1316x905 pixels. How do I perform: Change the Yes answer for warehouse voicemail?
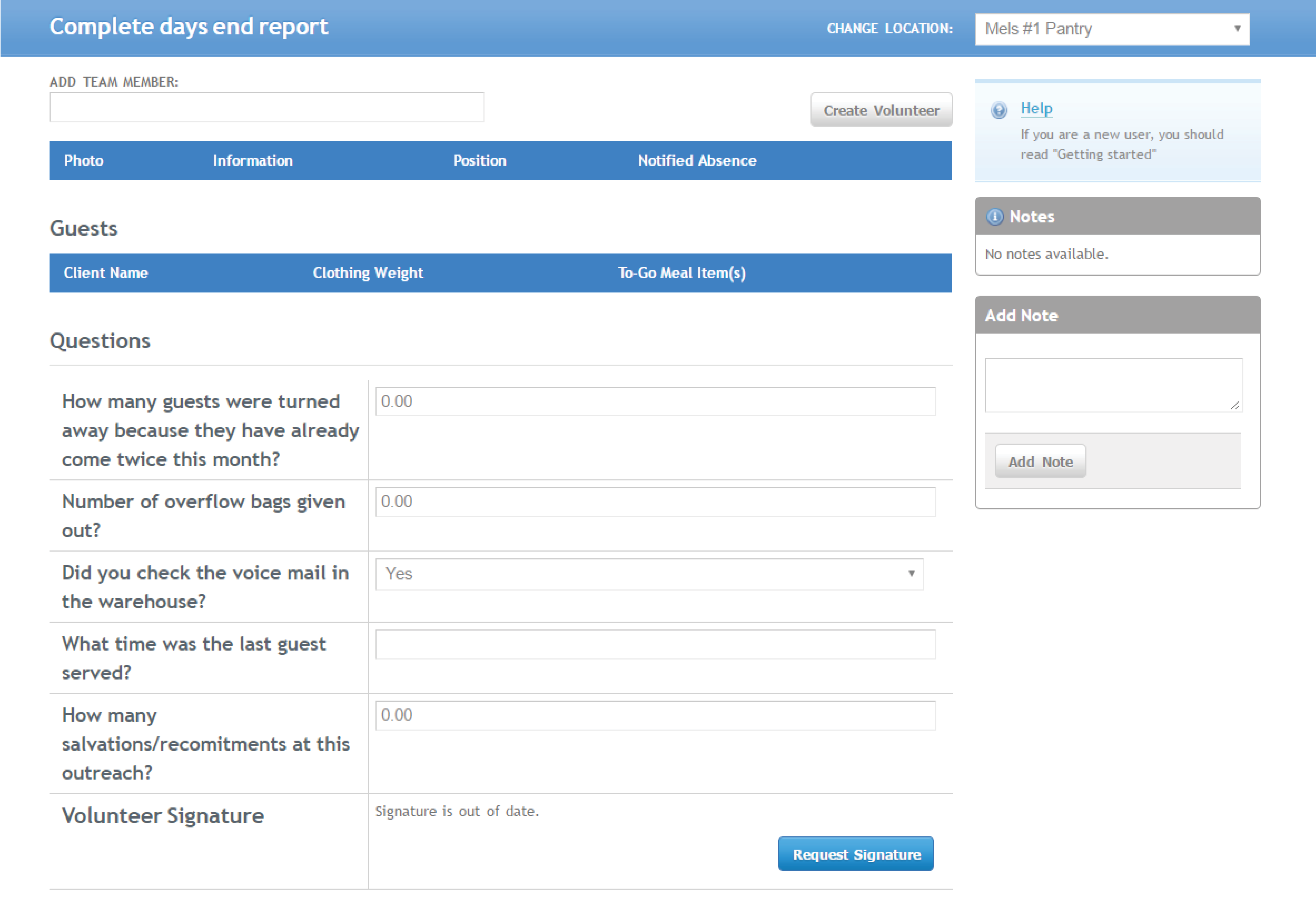click(649, 575)
